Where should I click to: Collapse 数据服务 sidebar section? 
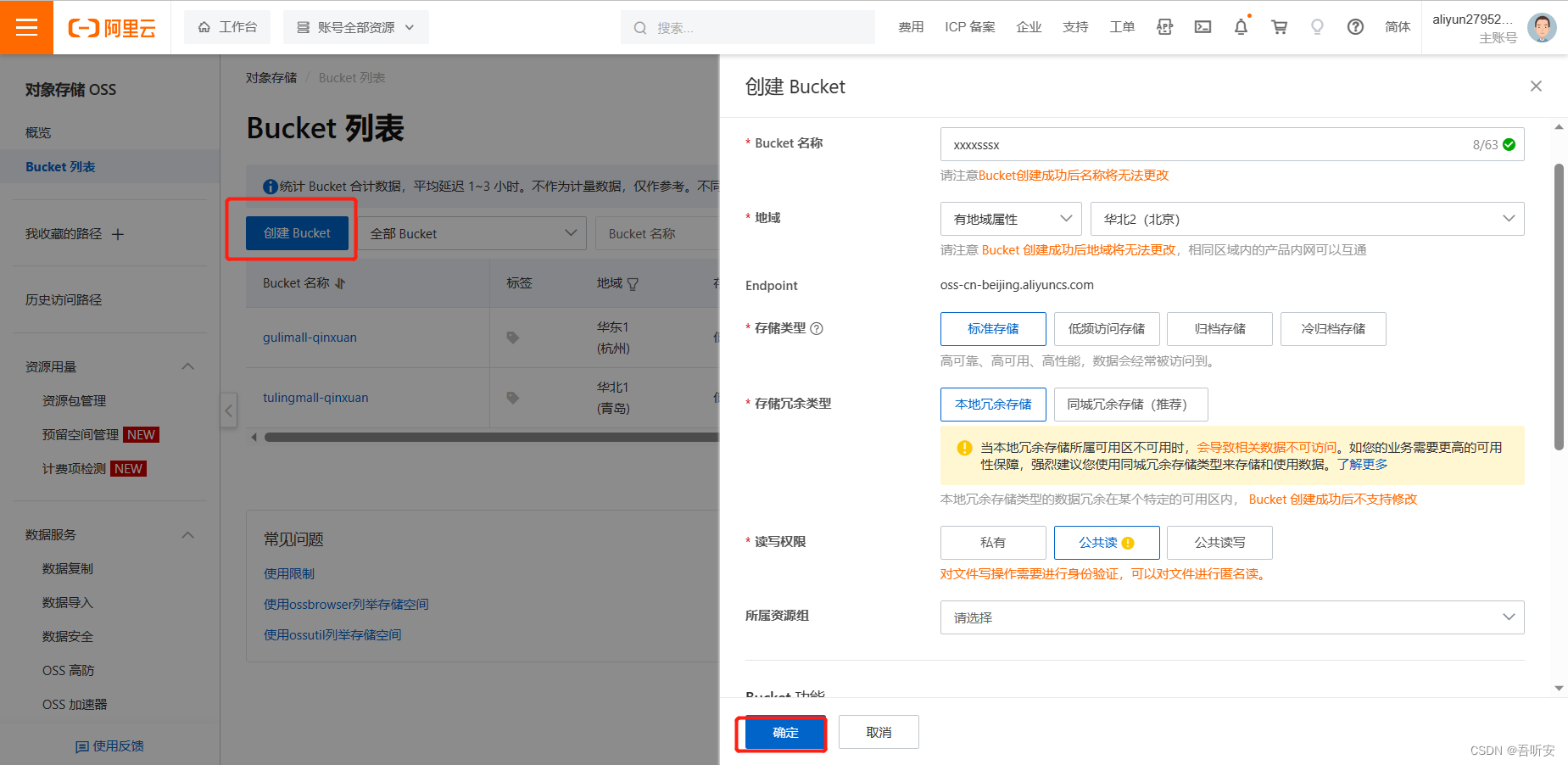188,535
